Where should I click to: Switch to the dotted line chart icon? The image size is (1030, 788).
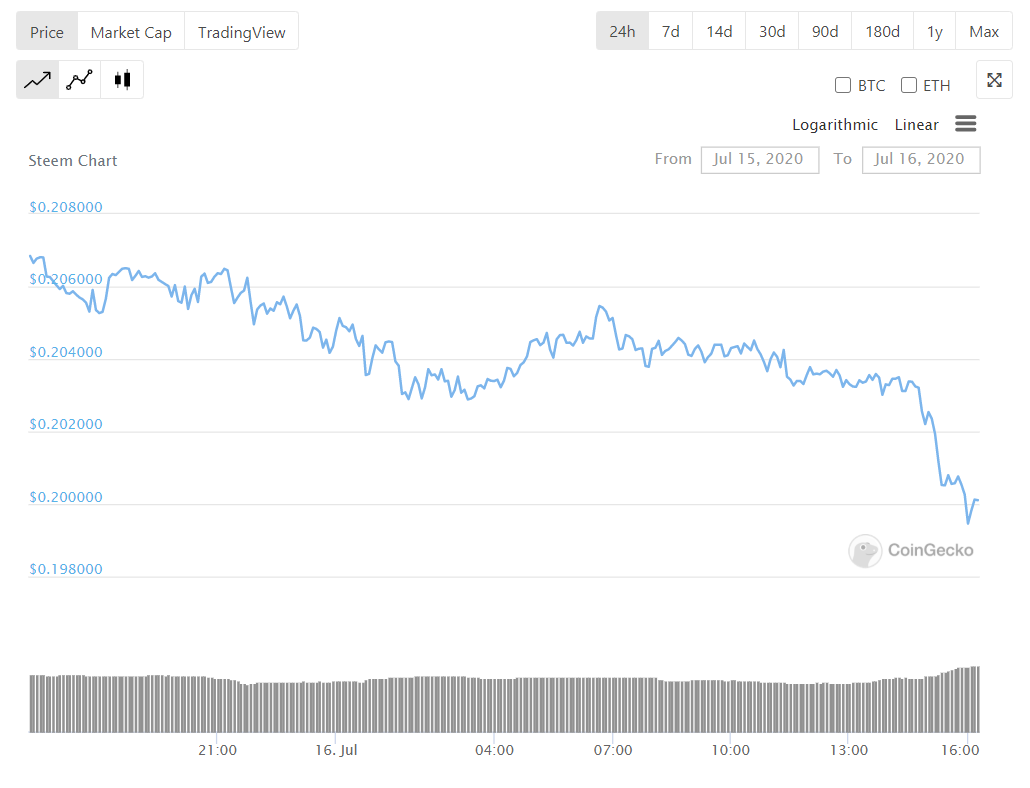[80, 80]
